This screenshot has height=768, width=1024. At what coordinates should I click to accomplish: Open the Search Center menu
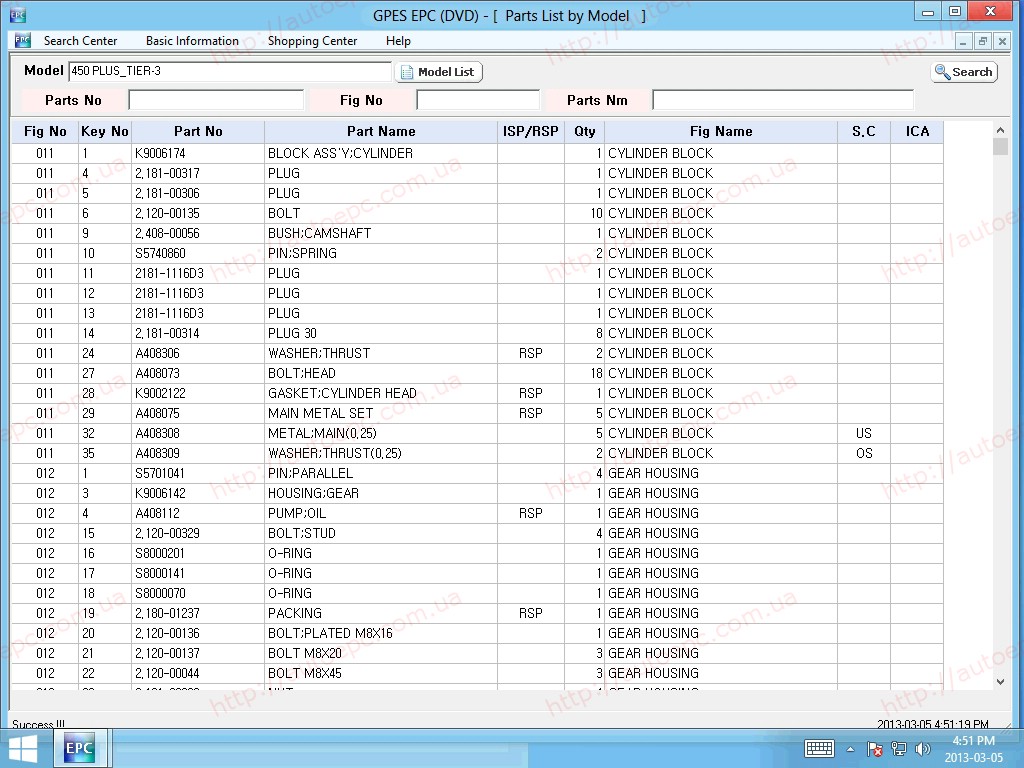pos(80,40)
